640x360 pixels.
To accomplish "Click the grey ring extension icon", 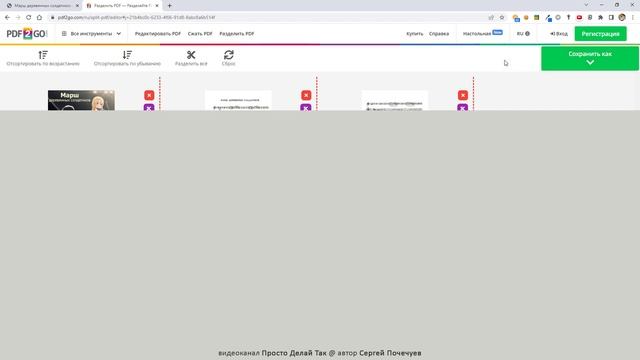I will pos(558,18).
